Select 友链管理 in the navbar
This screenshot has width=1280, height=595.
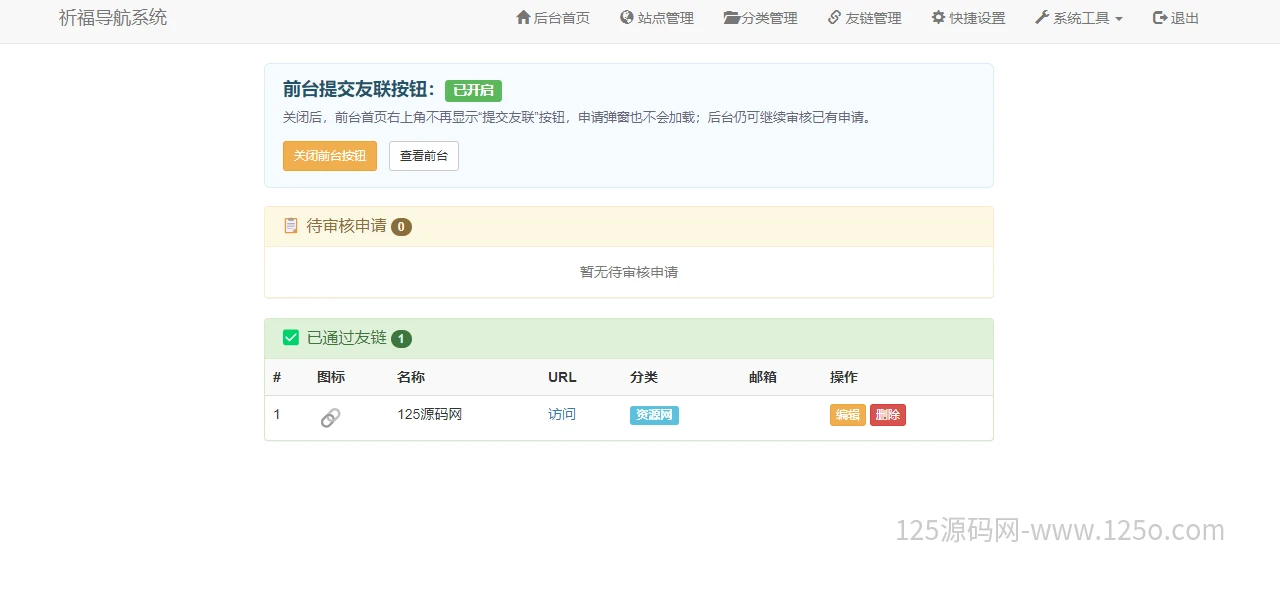865,18
